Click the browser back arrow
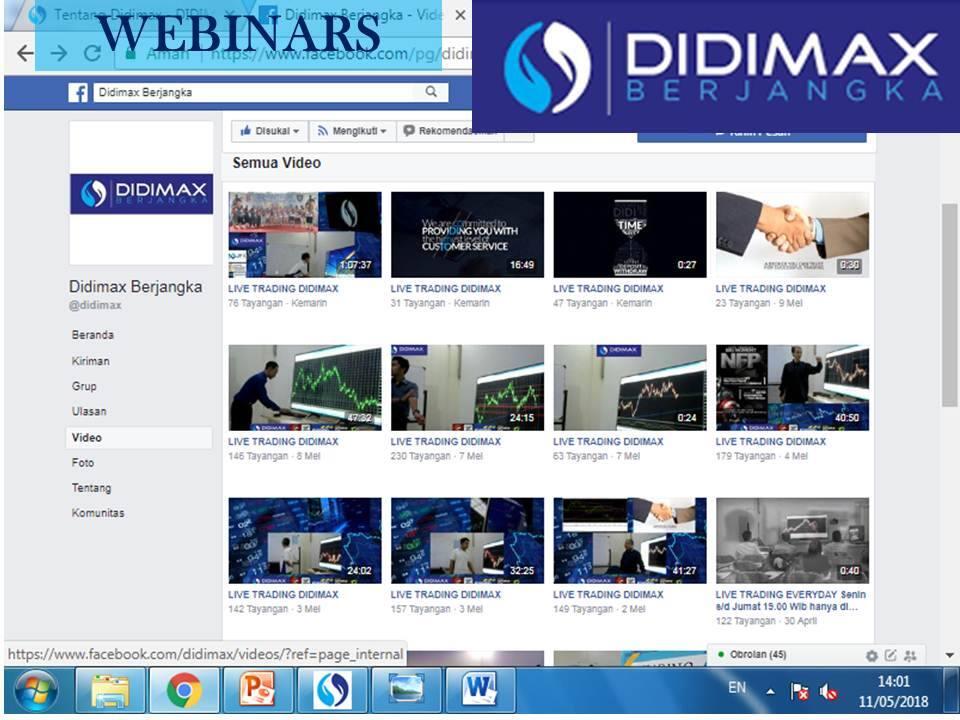Screen dimensions: 960x720 (x=24, y=53)
